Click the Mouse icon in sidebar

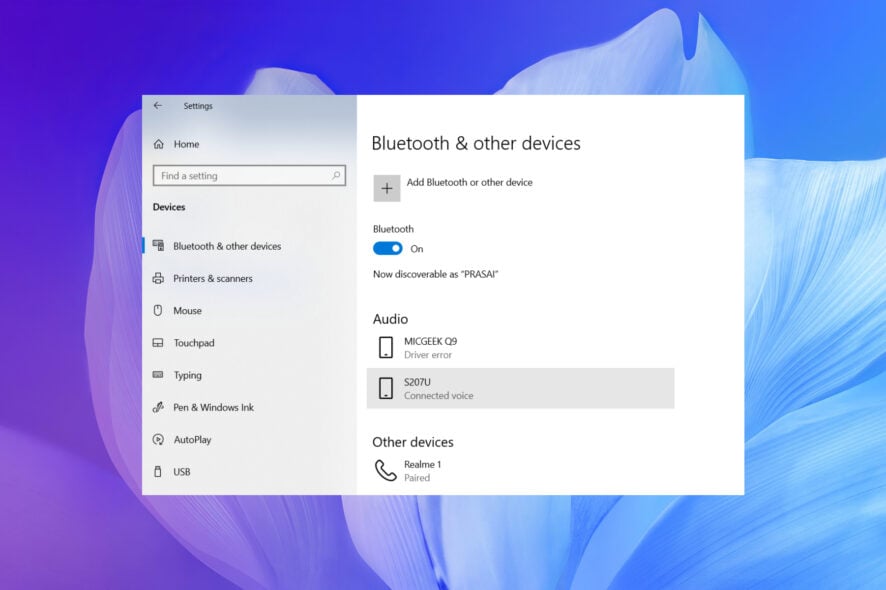tap(158, 311)
